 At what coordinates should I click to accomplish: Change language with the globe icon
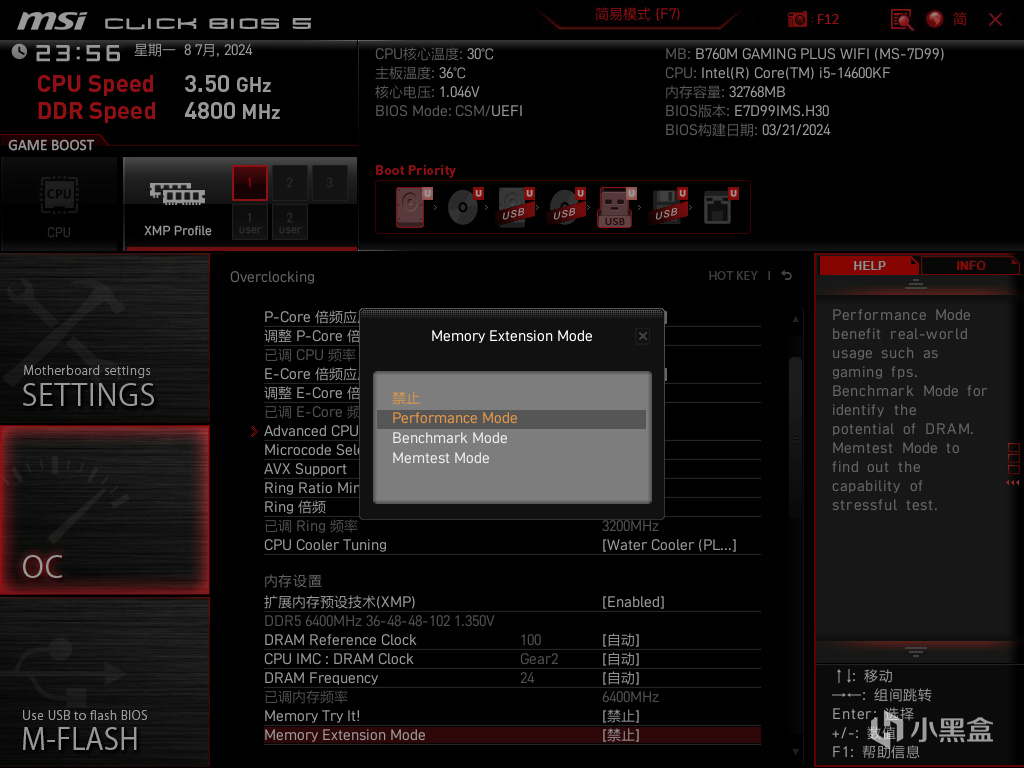click(x=935, y=20)
